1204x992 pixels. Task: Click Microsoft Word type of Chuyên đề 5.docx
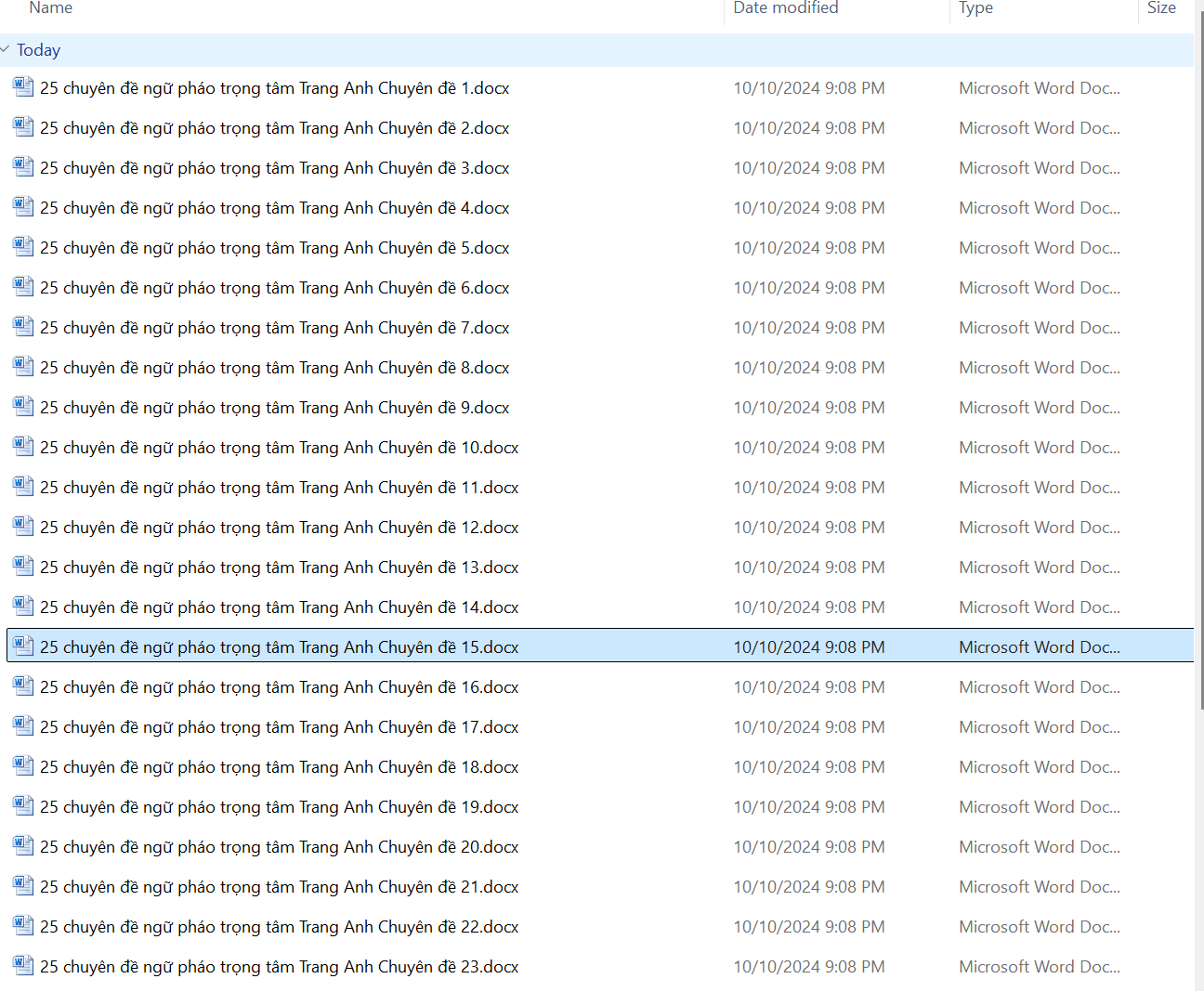[x=1040, y=248]
